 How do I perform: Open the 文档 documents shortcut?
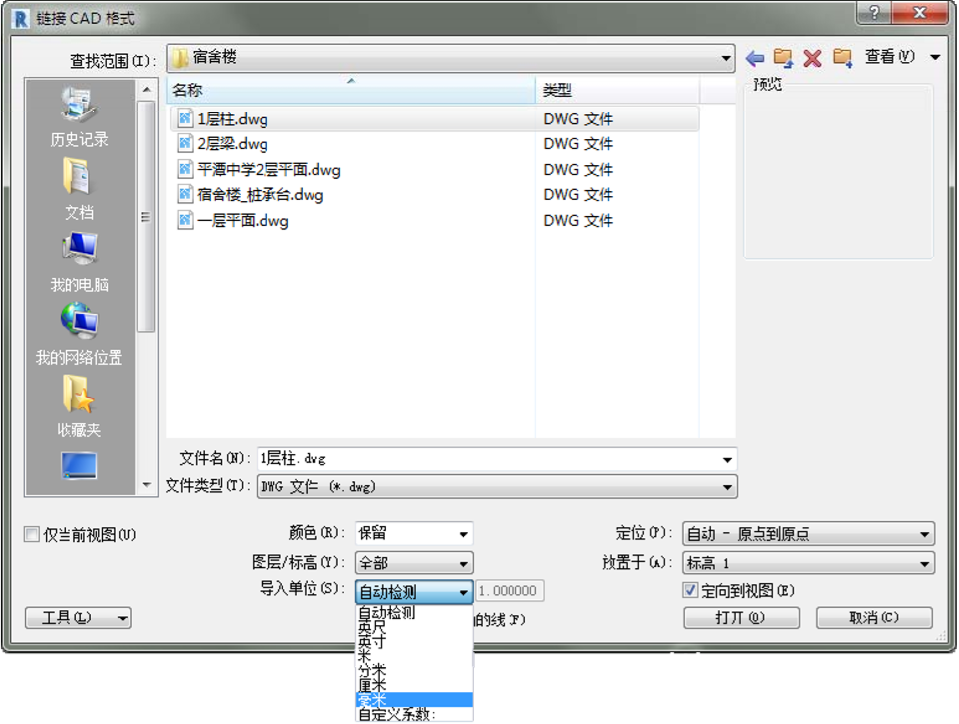click(80, 190)
